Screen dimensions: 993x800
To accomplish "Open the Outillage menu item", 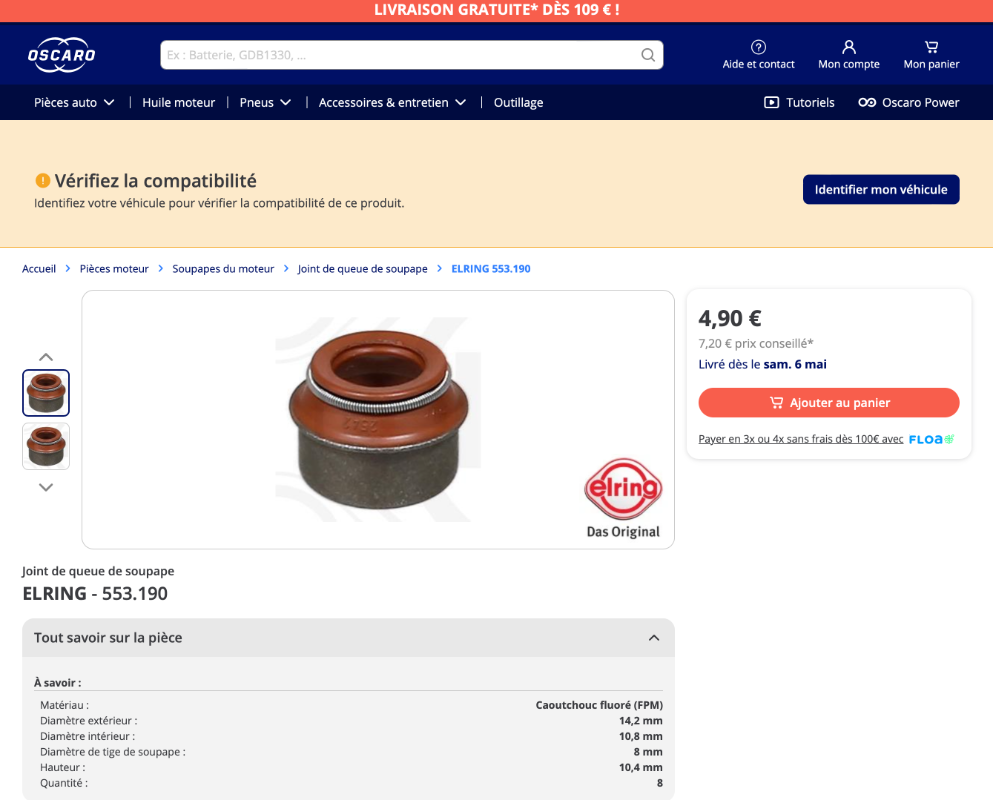I will pyautogui.click(x=518, y=103).
